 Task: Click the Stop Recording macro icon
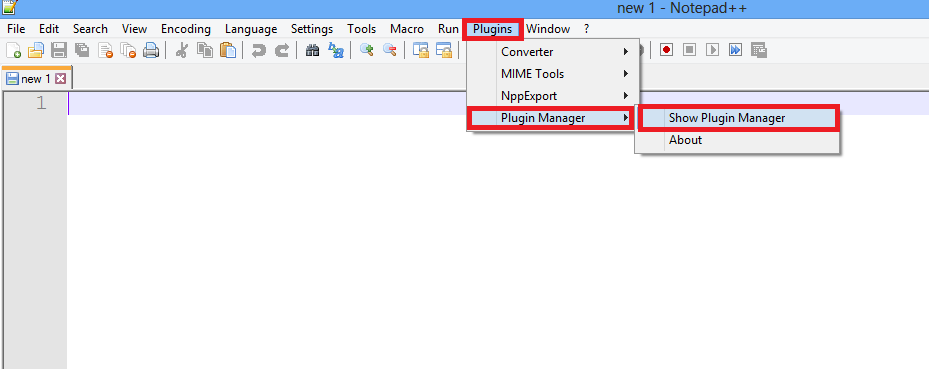point(689,50)
